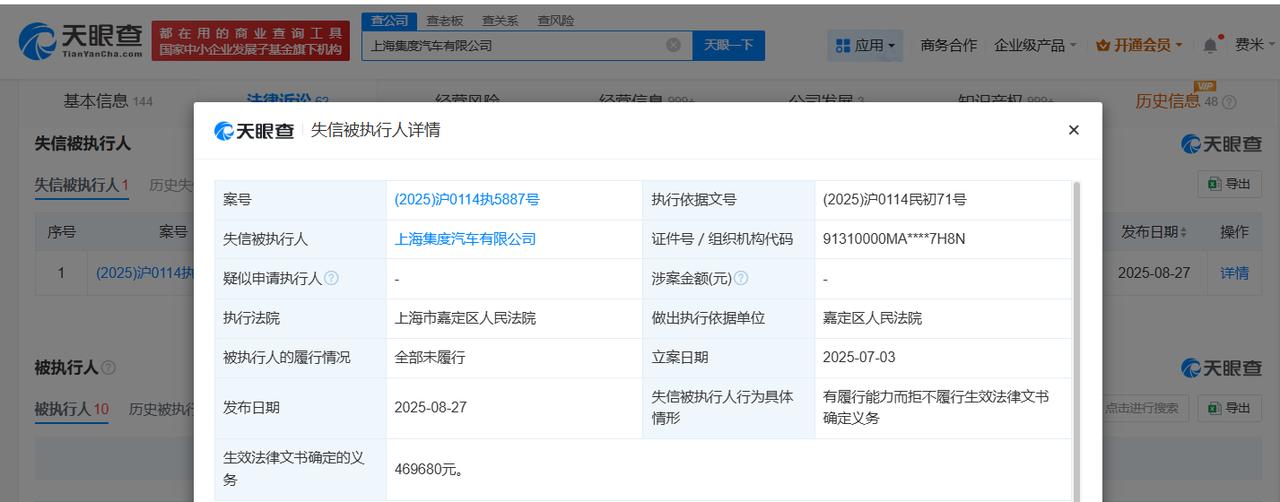Click the 有履行能力而拒不履行 description text
1280x502 pixels.
pyautogui.click(x=935, y=407)
